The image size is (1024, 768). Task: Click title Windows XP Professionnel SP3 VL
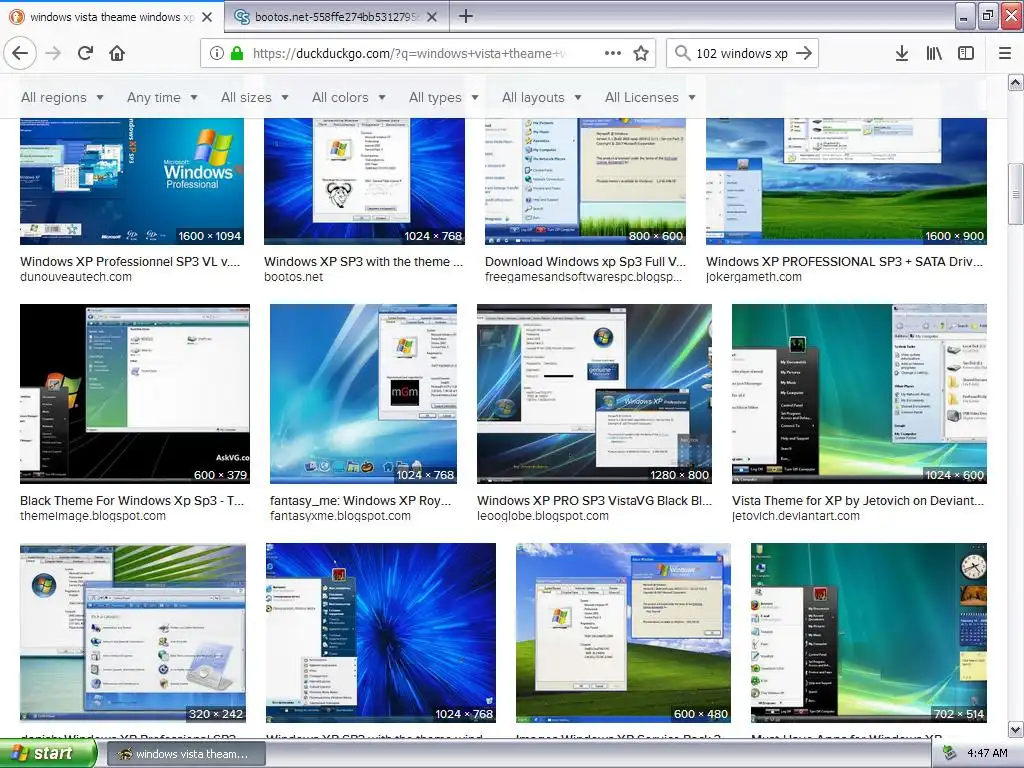(130, 261)
